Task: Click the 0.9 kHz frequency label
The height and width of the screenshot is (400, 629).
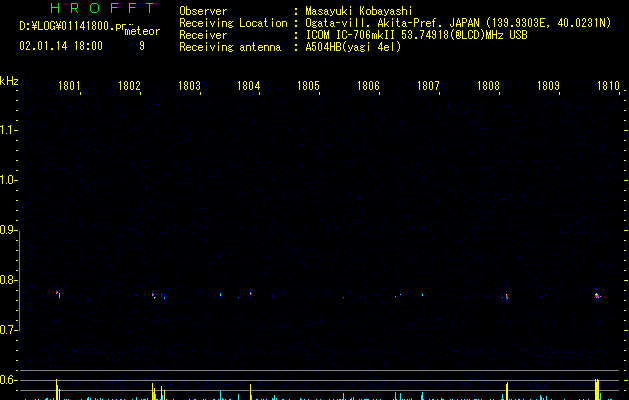Action: (x=8, y=230)
